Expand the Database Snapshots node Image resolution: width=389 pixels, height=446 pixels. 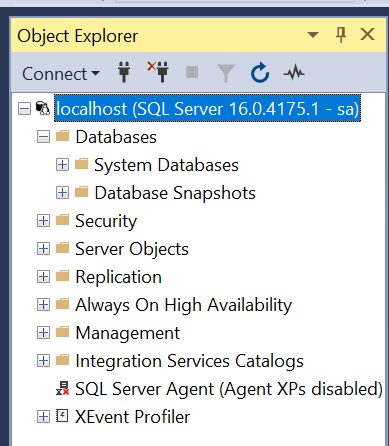coord(62,193)
